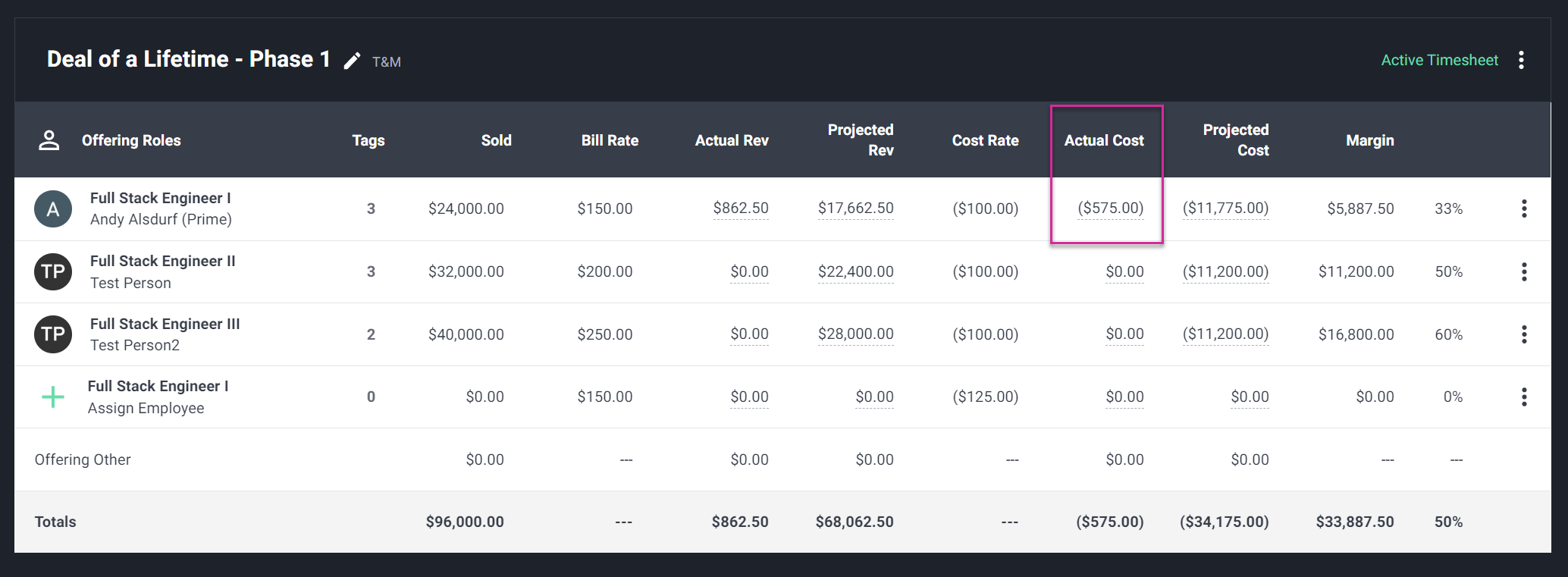The width and height of the screenshot is (1568, 577).
Task: Click the person icon in the header
Action: pyautogui.click(x=49, y=140)
